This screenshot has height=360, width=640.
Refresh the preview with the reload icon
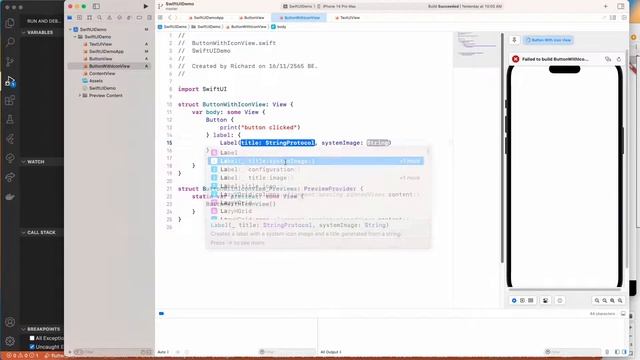click(x=619, y=59)
